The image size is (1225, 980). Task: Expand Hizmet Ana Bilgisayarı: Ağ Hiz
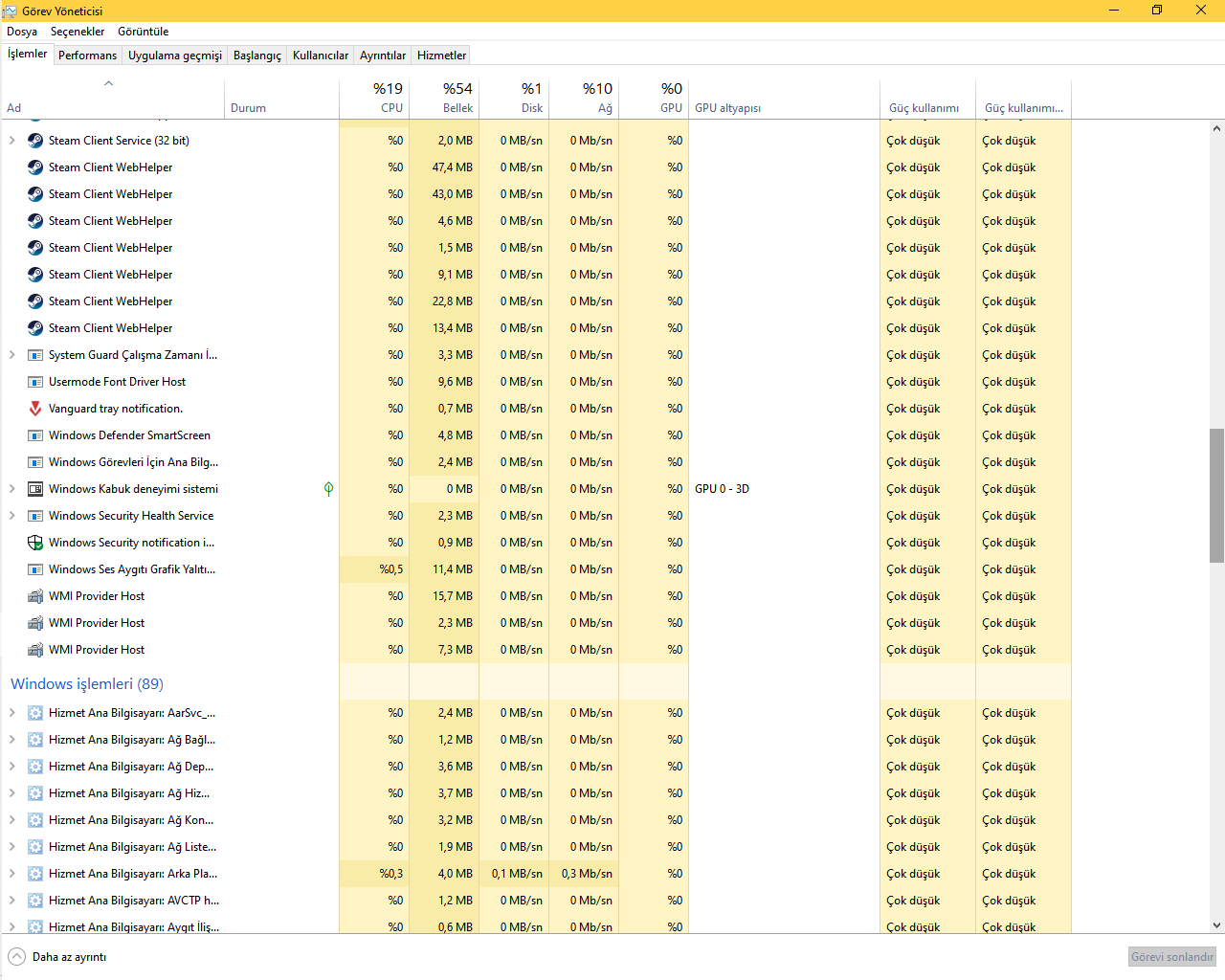(11, 793)
